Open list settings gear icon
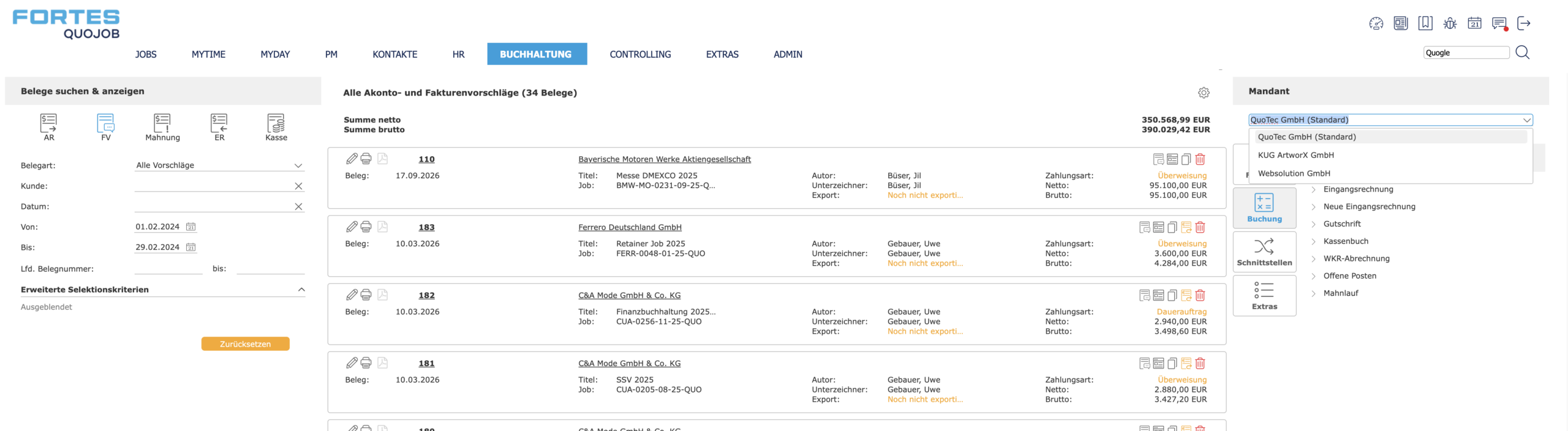The image size is (1568, 431). (1204, 92)
